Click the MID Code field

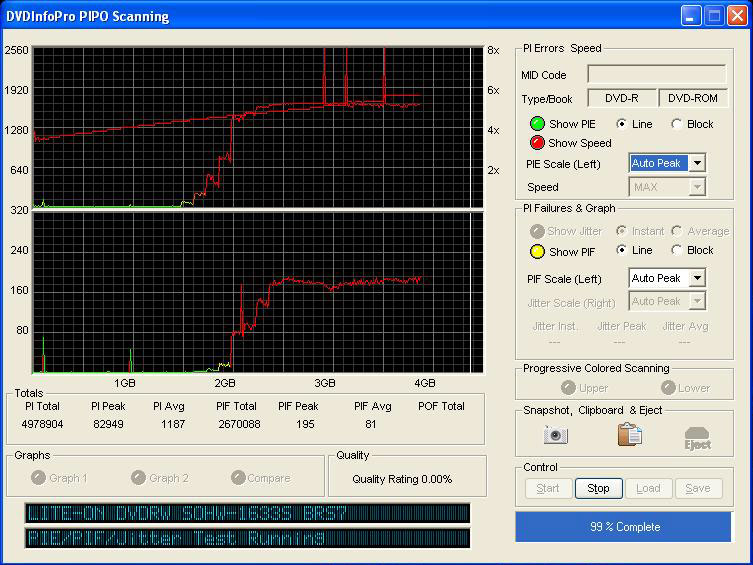click(x=656, y=74)
